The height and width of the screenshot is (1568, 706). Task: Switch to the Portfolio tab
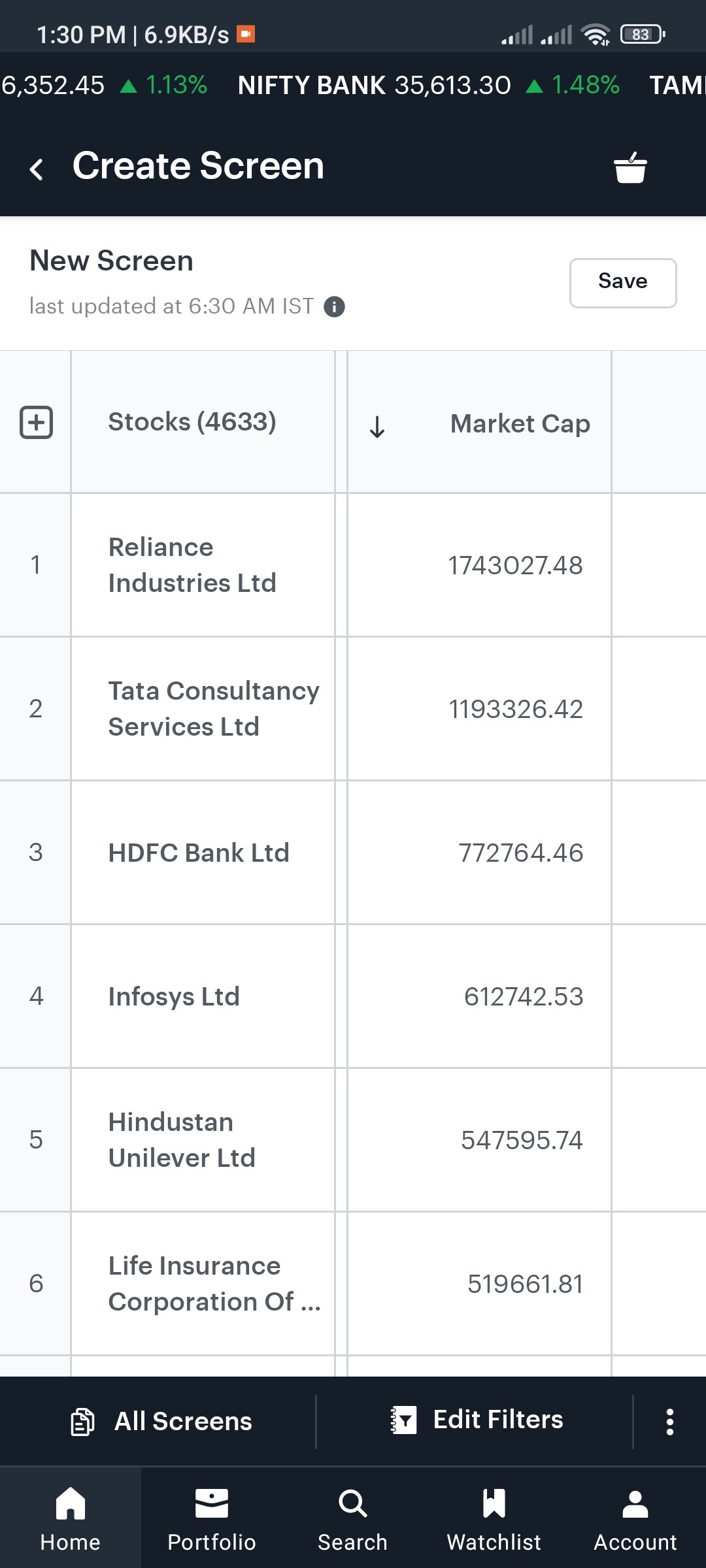[212, 1518]
